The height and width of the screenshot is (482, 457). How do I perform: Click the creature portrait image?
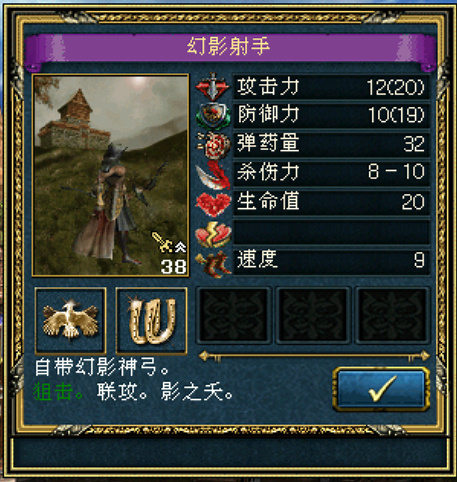pos(110,175)
